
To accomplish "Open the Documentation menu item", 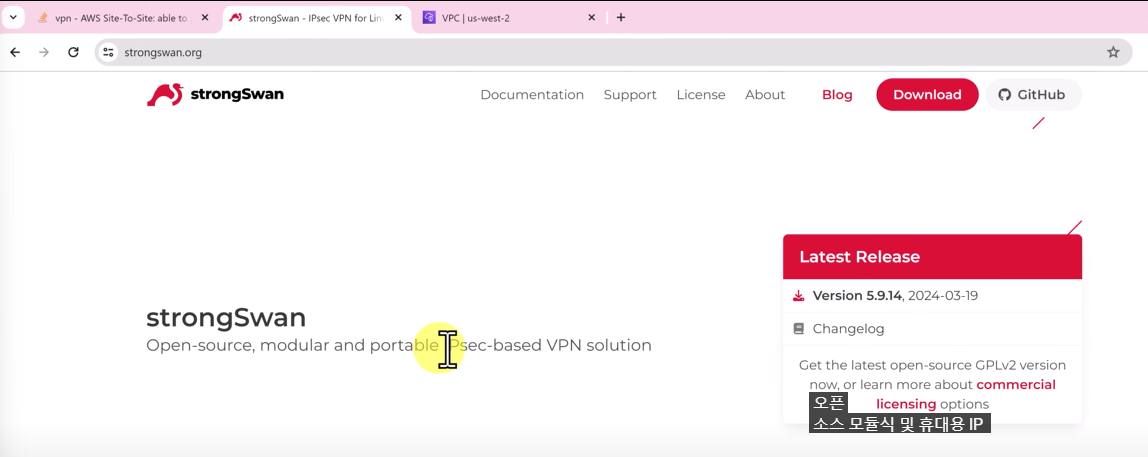I will [x=532, y=94].
